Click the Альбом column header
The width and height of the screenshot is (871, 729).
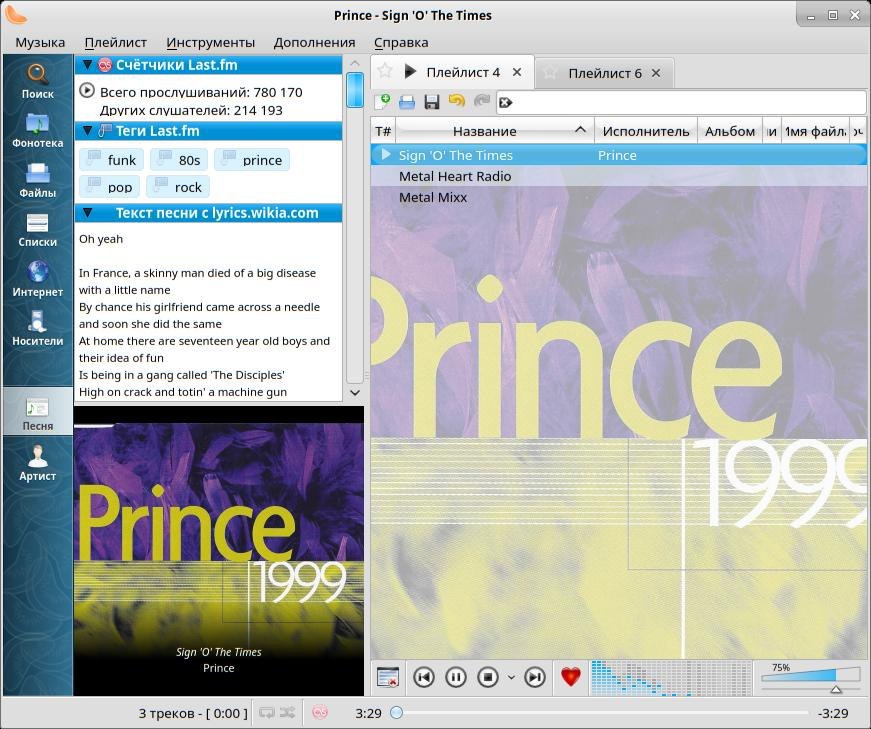[730, 132]
